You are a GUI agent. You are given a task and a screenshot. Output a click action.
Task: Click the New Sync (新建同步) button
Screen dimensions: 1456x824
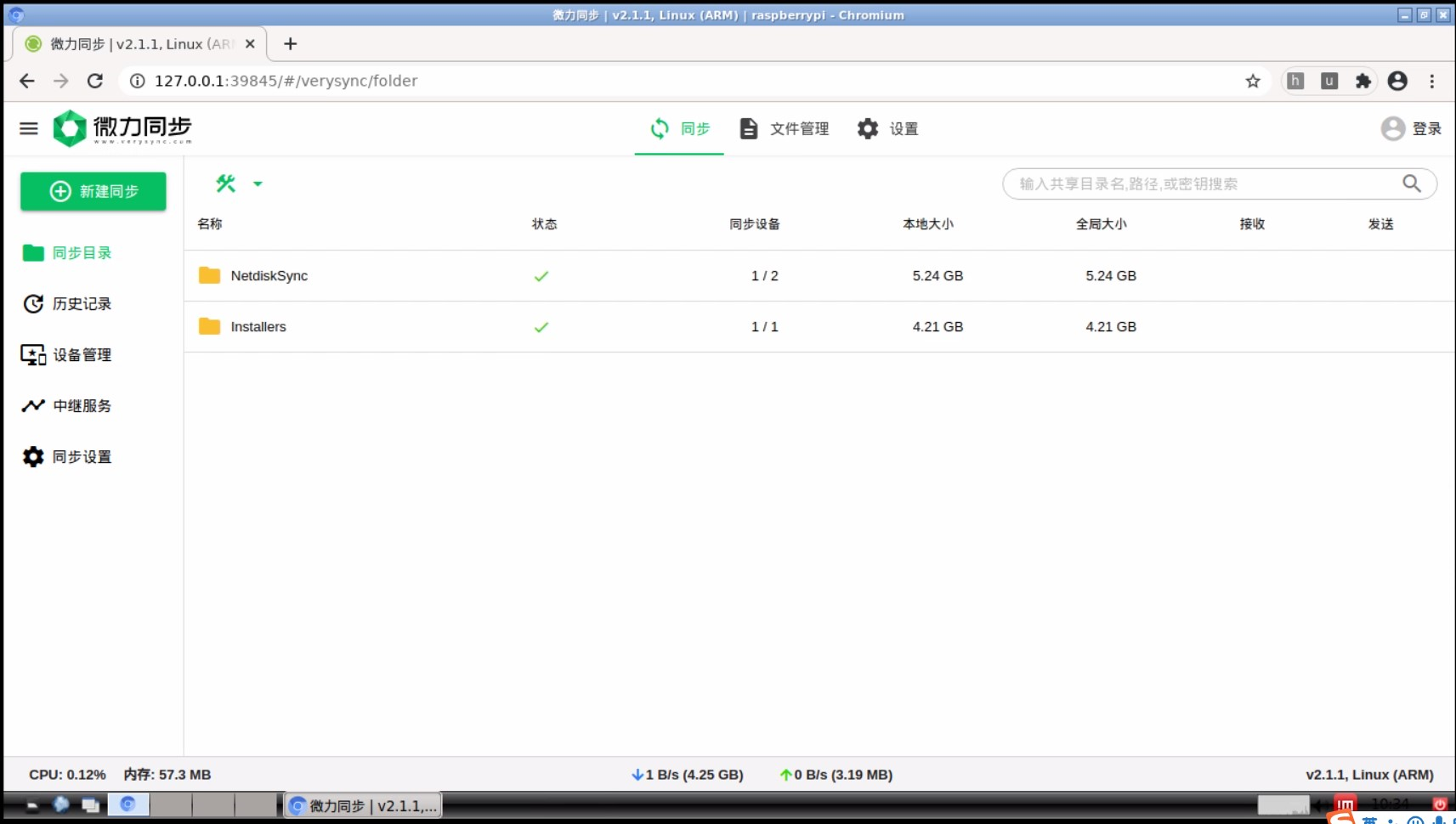coord(93,191)
